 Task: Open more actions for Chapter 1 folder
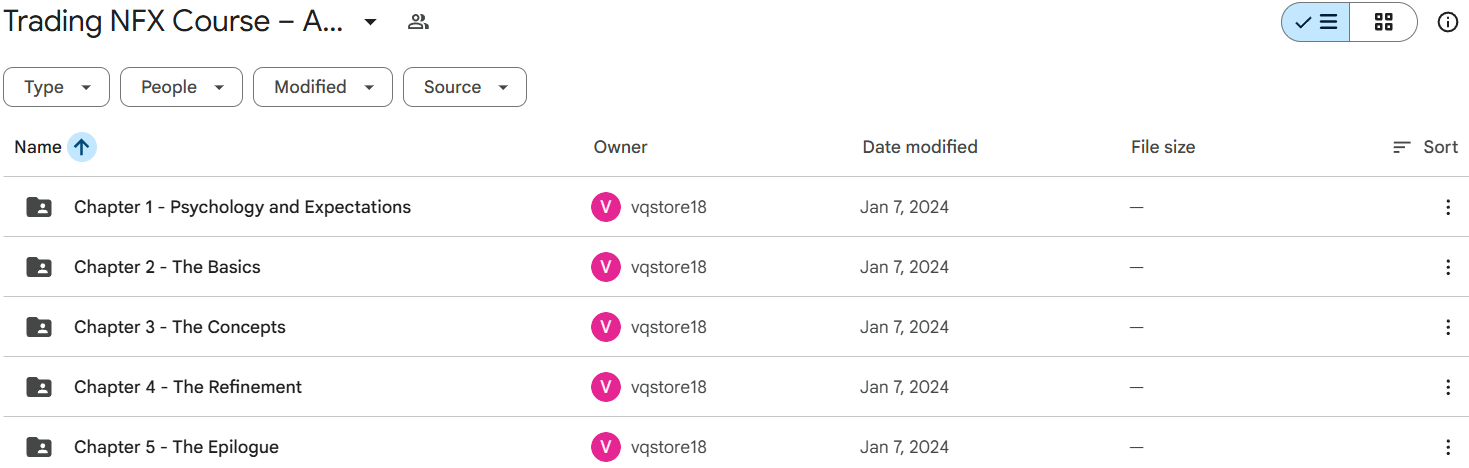pos(1447,207)
